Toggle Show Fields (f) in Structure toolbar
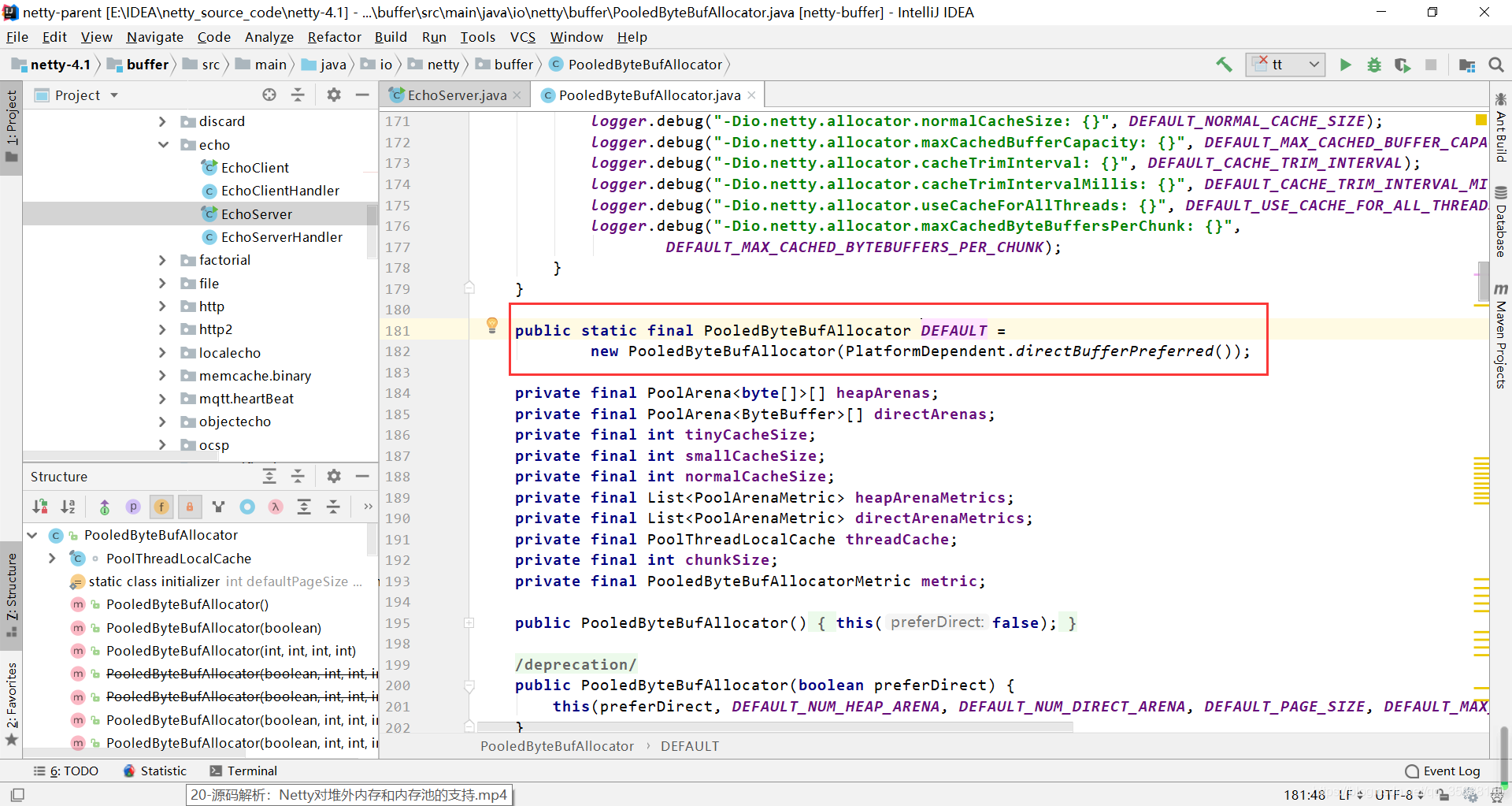This screenshot has height=806, width=1512. (x=161, y=507)
